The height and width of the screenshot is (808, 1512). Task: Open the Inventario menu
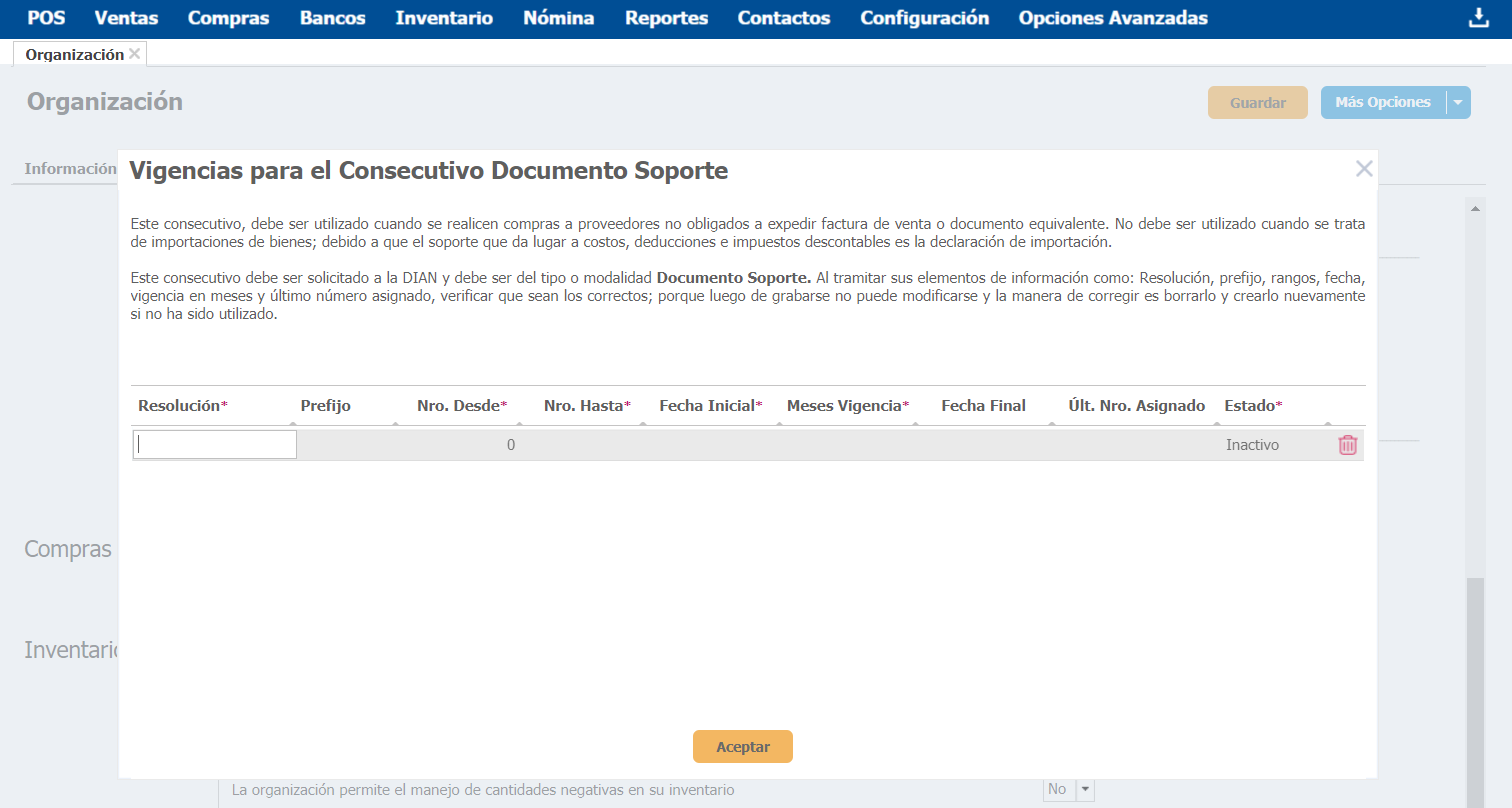coord(444,18)
